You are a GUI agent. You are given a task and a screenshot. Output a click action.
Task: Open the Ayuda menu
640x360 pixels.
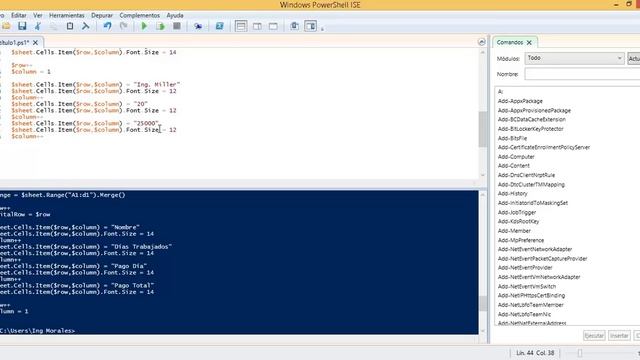point(175,15)
